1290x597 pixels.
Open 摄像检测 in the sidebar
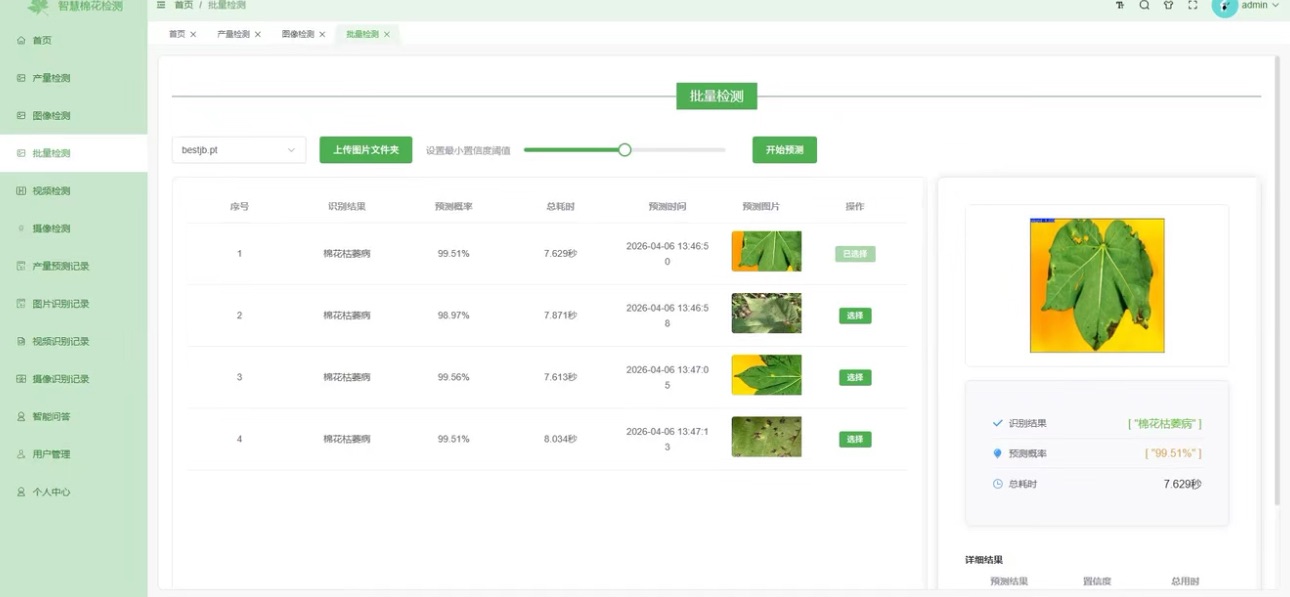(74, 229)
